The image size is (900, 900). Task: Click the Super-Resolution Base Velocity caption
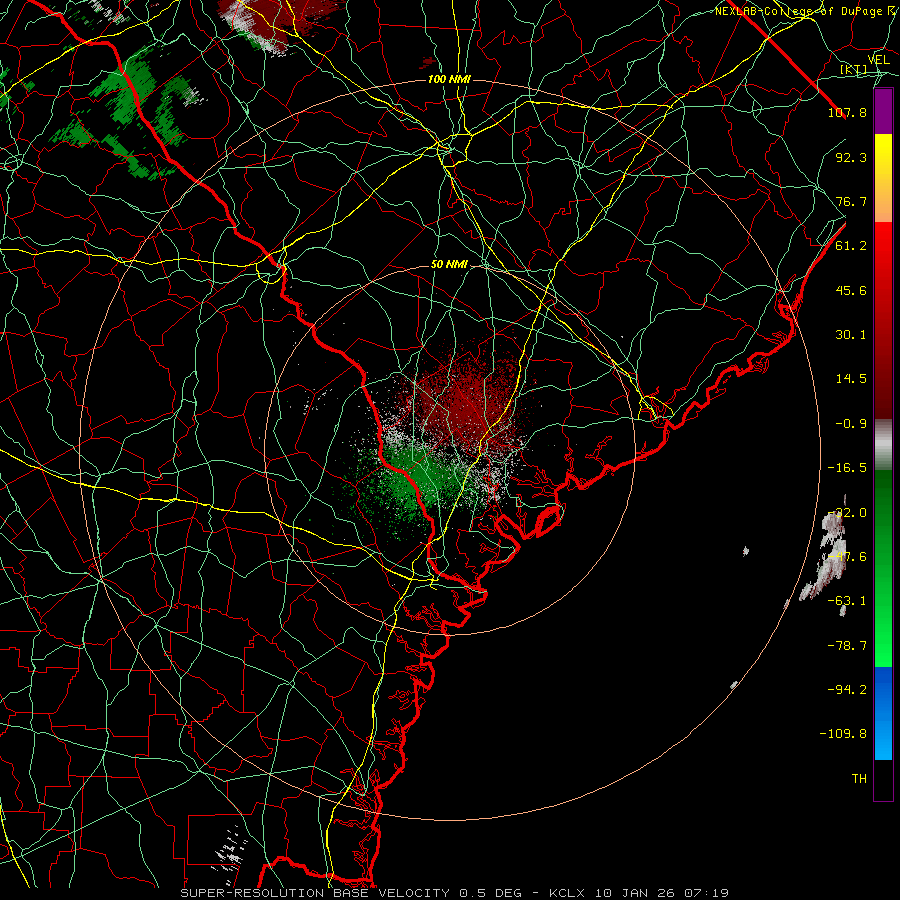(455, 893)
